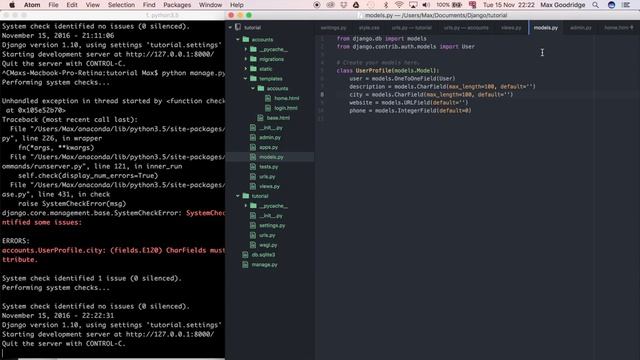
Task: Open Spotlight search magnifier
Action: [596, 5]
